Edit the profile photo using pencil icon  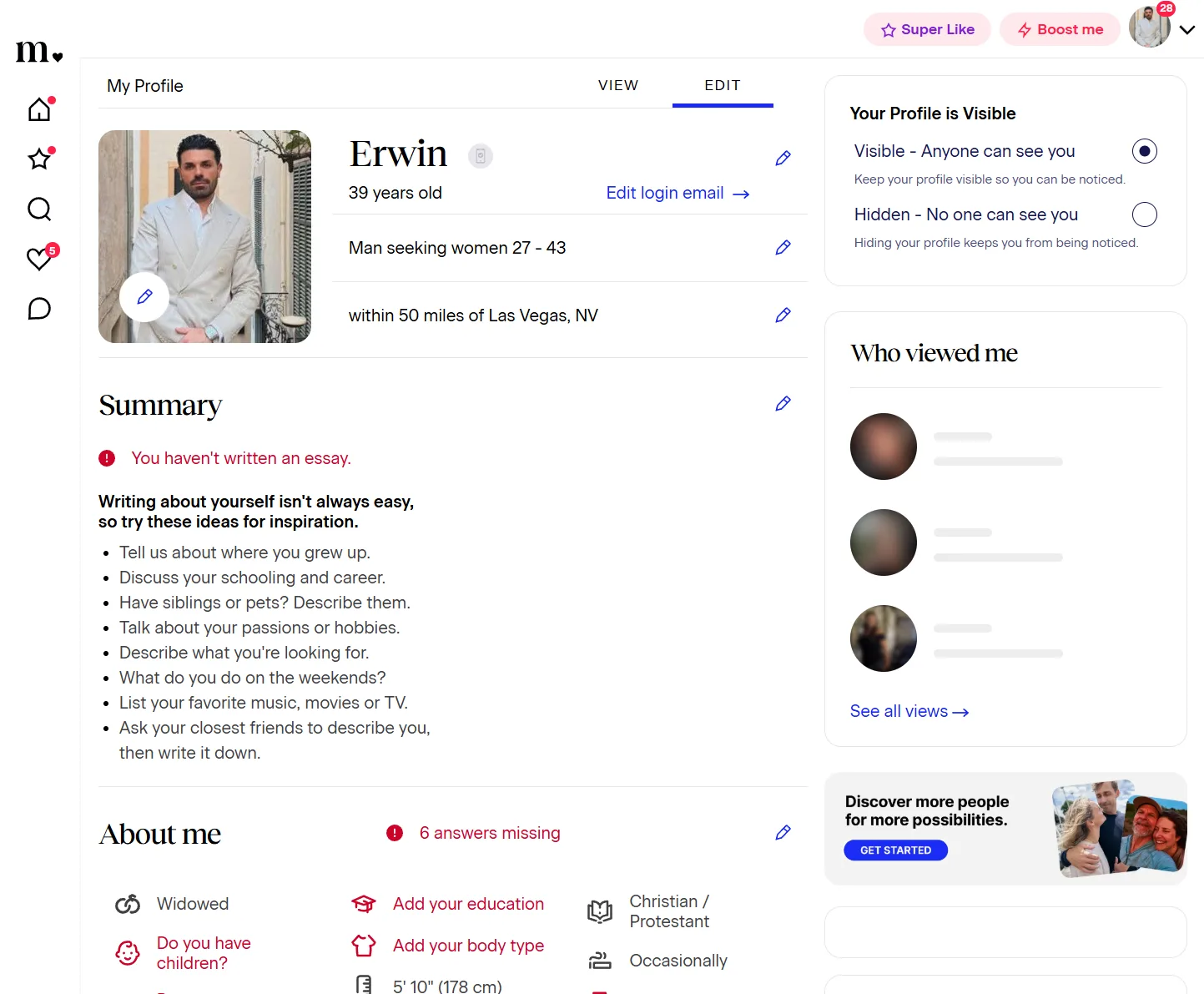(144, 296)
